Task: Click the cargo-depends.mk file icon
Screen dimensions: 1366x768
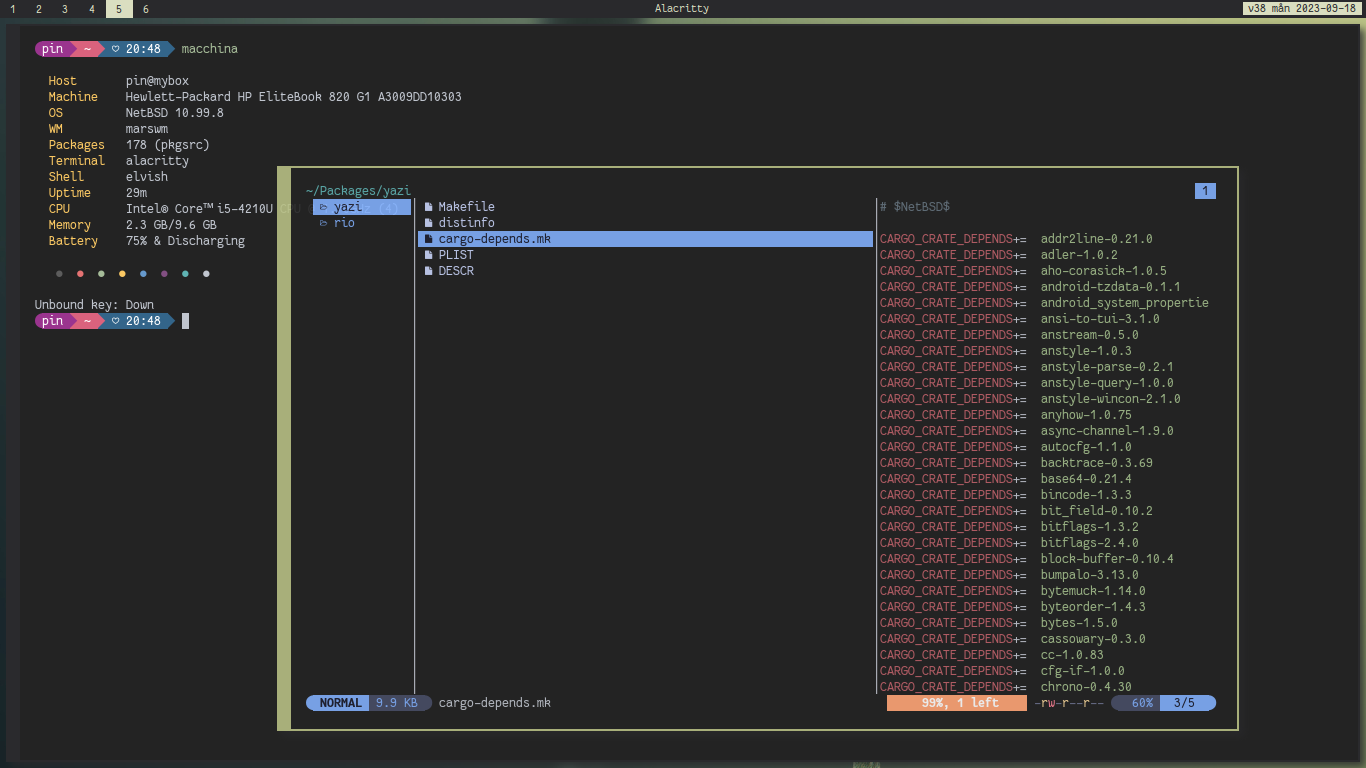Action: click(429, 238)
